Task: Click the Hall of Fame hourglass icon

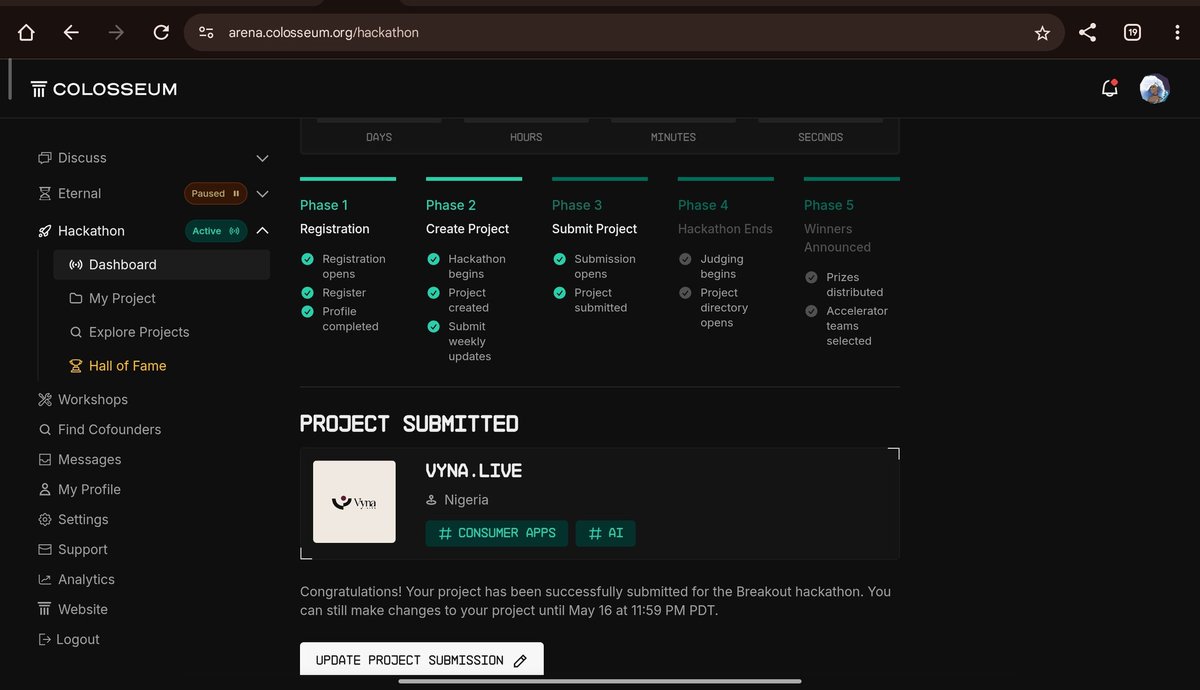Action: coord(76,366)
